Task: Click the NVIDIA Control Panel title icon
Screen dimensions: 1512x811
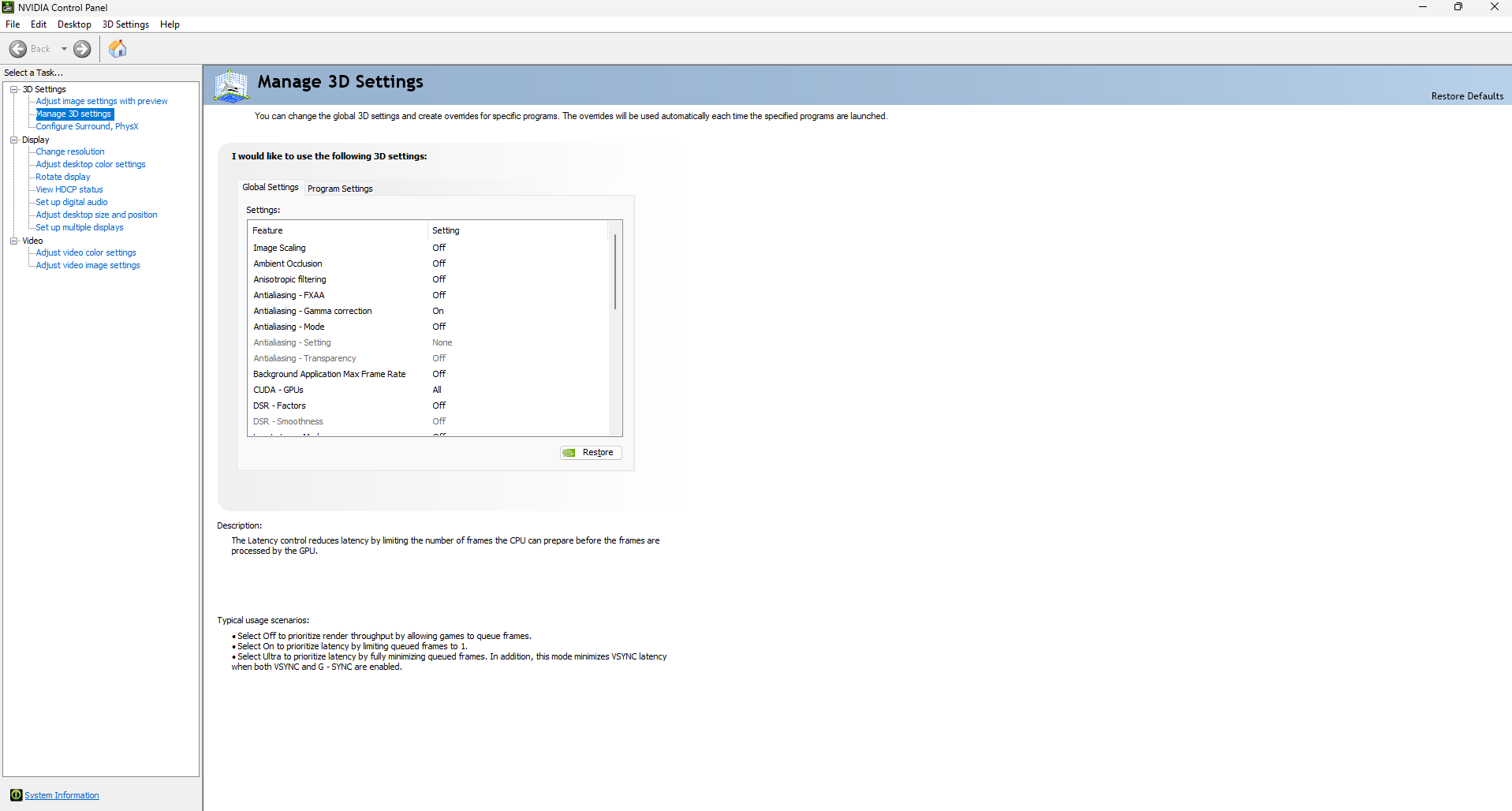Action: (8, 7)
